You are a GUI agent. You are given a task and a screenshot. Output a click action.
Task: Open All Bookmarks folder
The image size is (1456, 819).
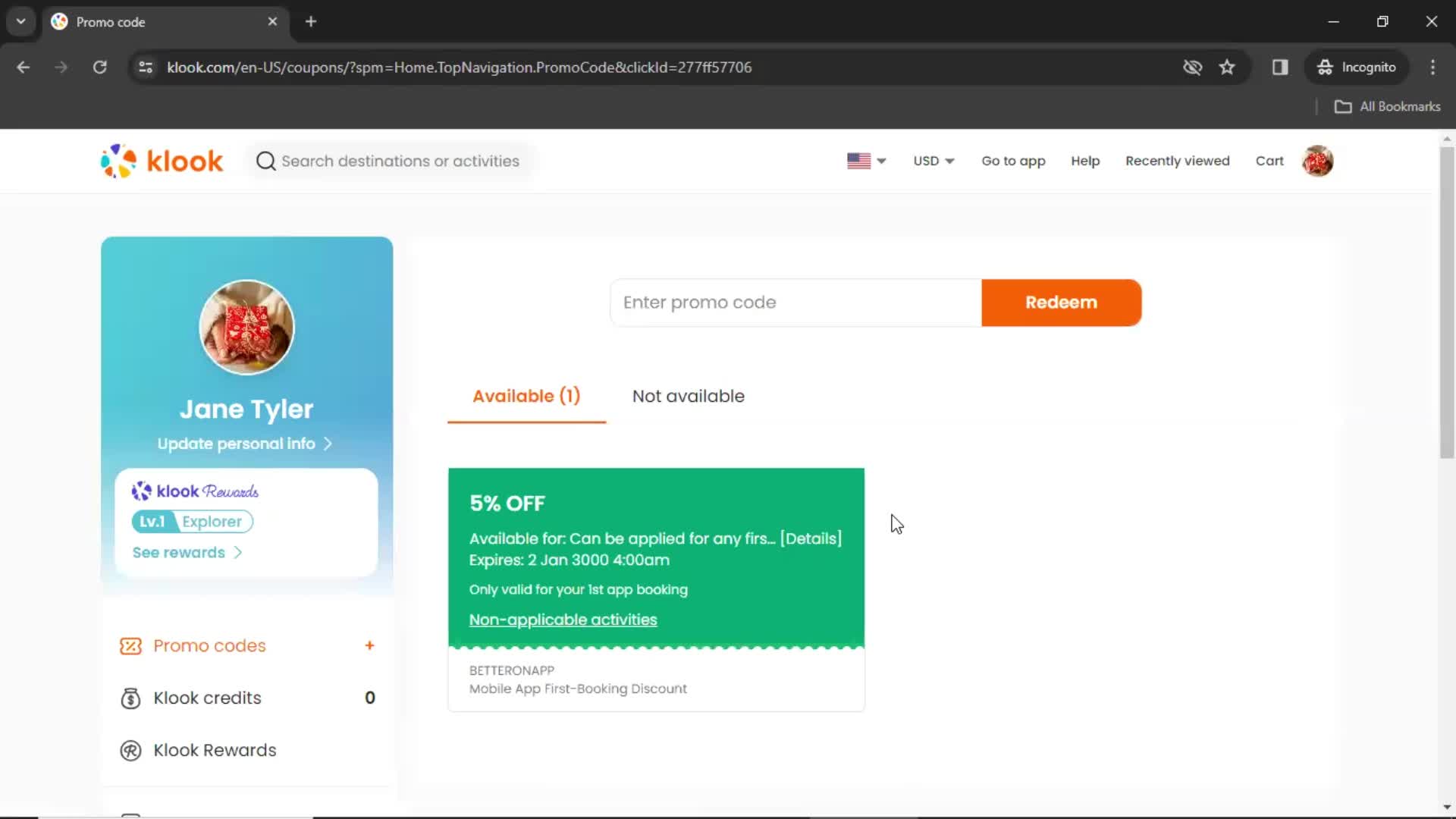pyautogui.click(x=1387, y=107)
